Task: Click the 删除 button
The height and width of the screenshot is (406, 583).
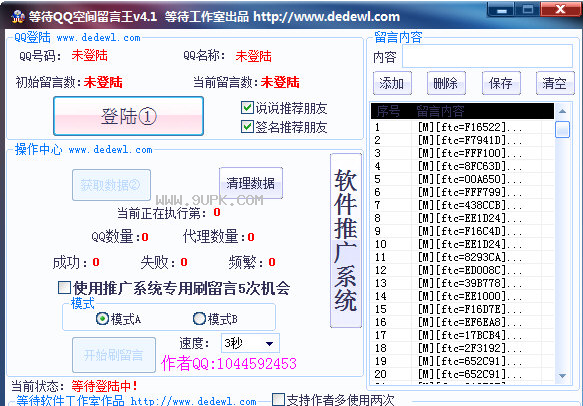Action: tap(446, 83)
